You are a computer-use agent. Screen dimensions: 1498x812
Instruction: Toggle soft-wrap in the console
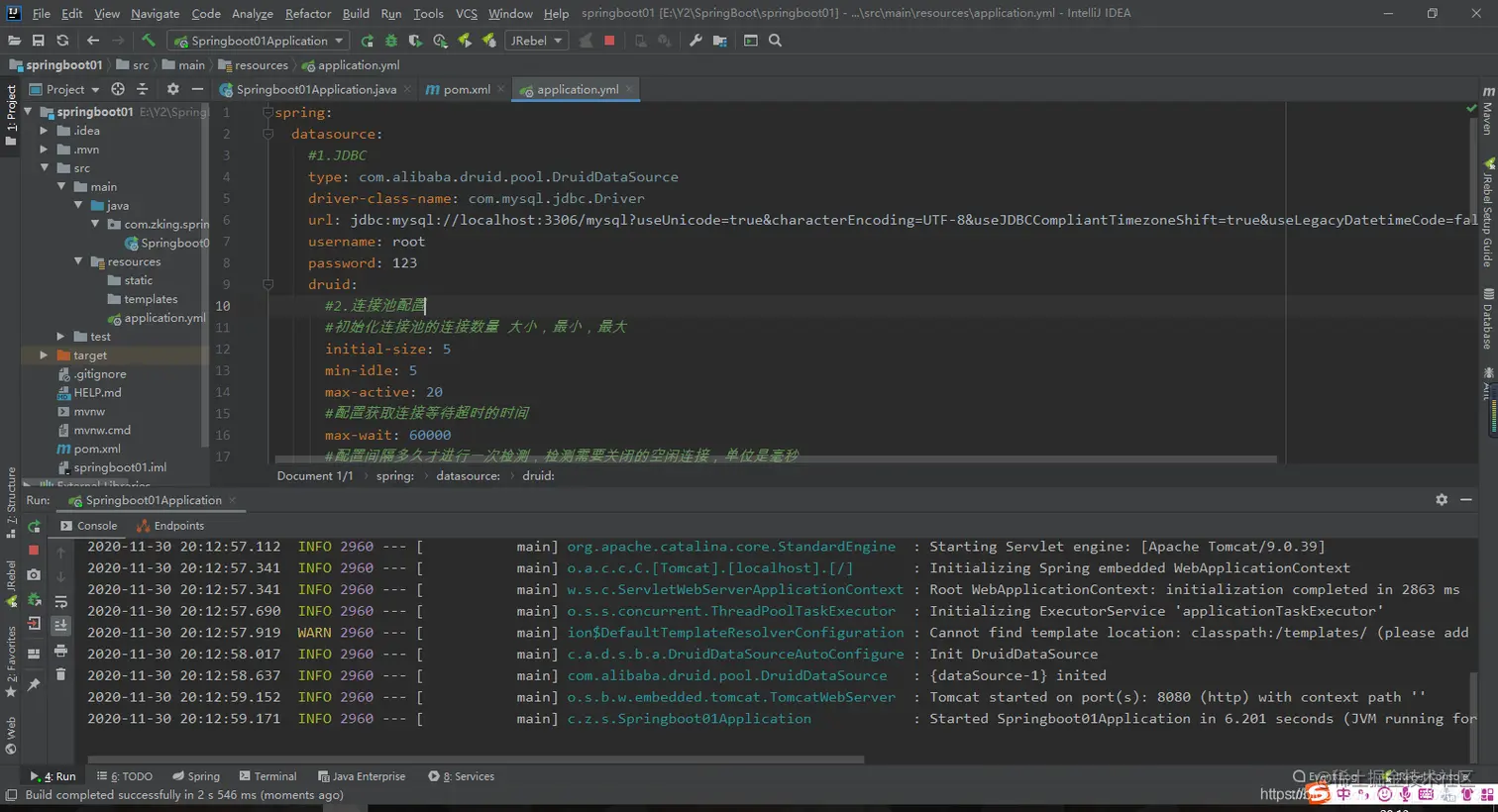(60, 601)
